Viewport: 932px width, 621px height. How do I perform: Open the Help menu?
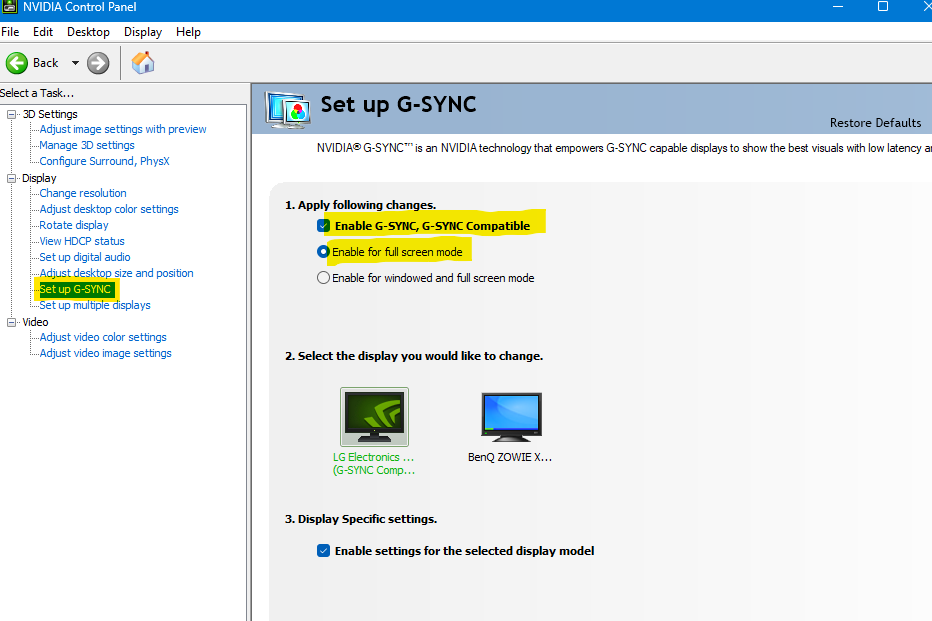(188, 32)
